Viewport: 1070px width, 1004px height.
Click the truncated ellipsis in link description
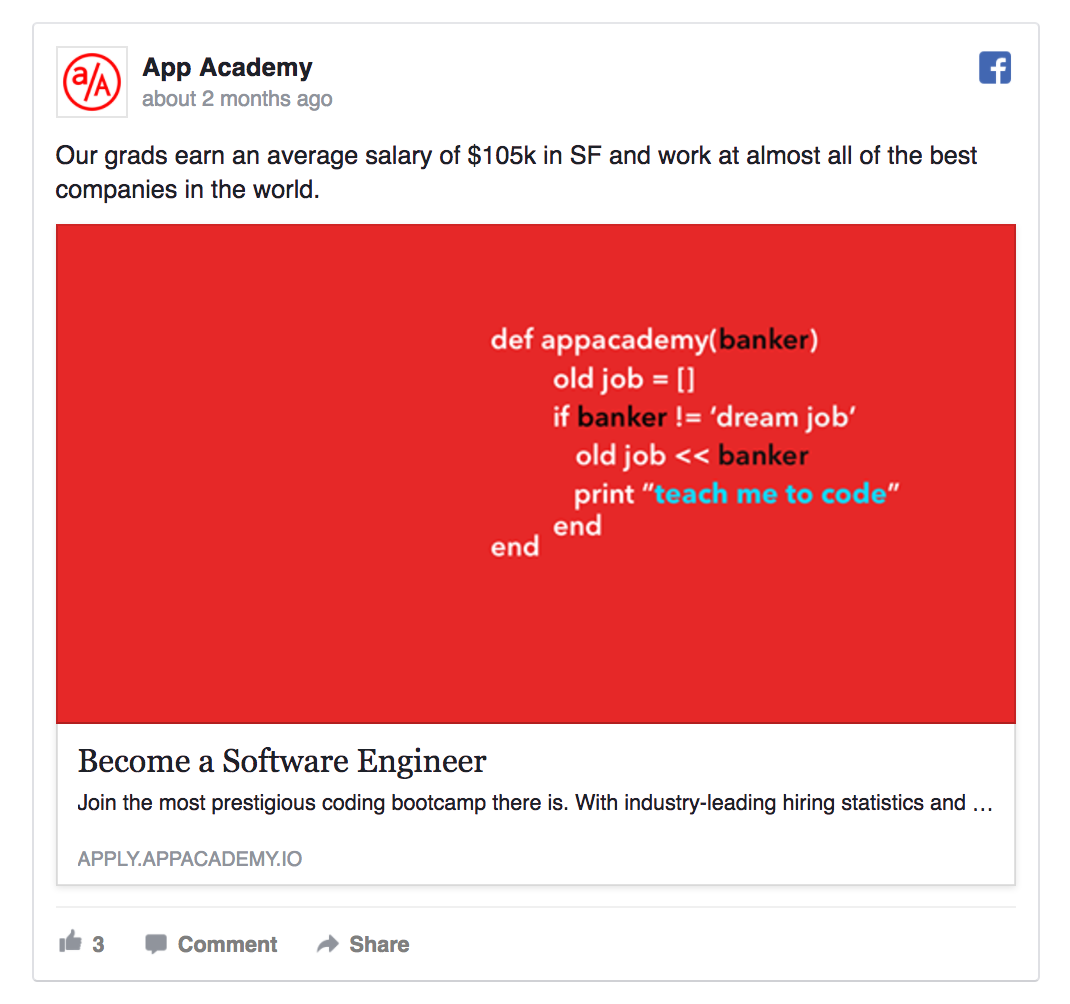983,804
